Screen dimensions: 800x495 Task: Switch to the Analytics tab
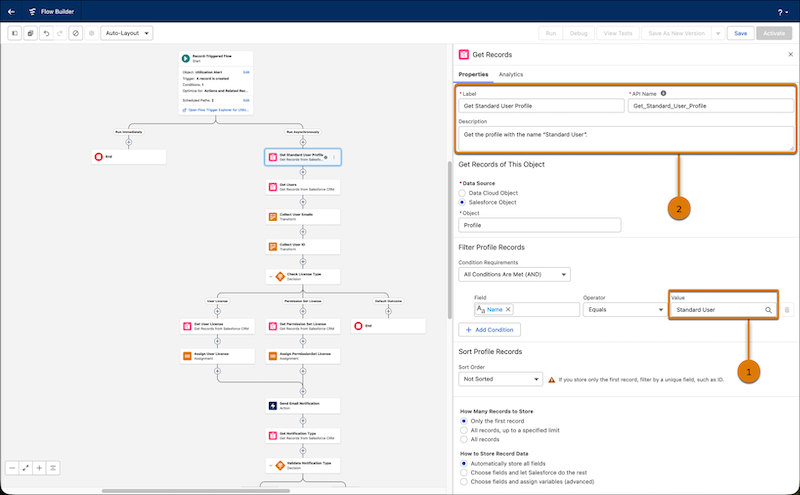click(x=511, y=75)
